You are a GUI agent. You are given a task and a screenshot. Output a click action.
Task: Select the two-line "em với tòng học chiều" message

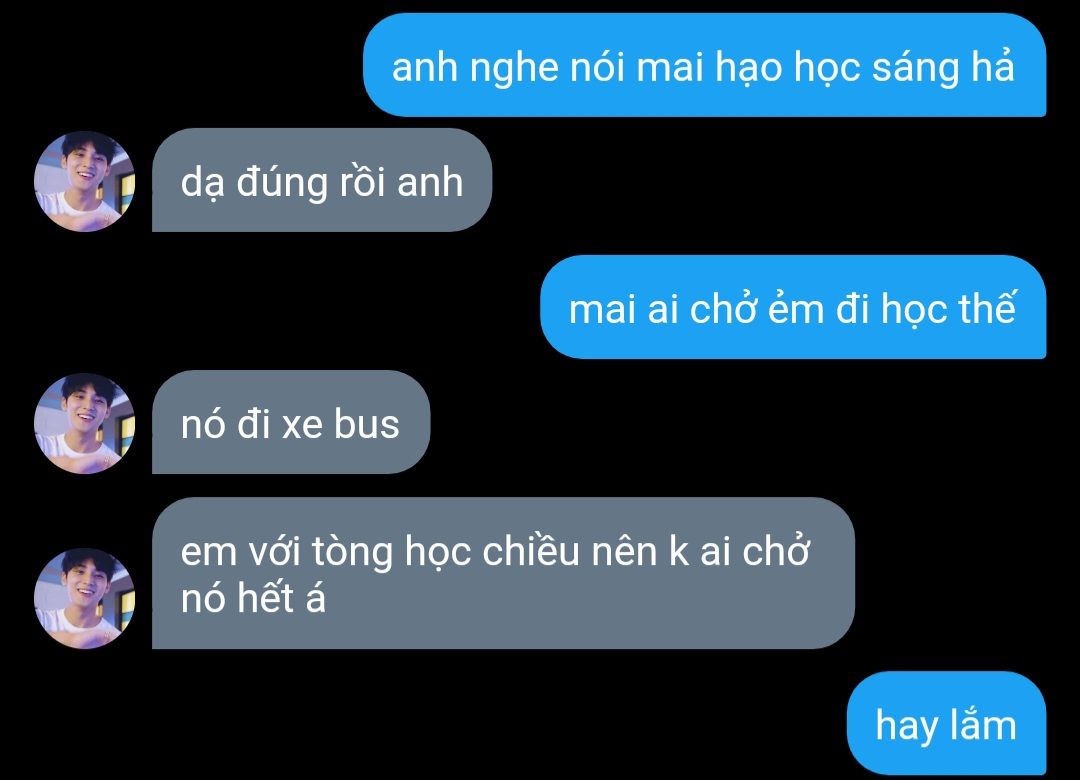503,573
